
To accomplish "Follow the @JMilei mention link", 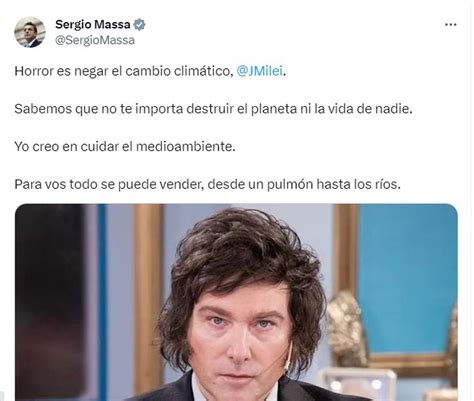I will (259, 71).
